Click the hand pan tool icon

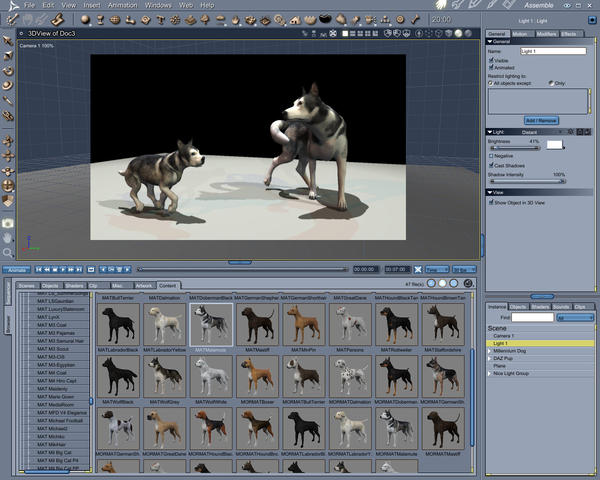[x=8, y=237]
